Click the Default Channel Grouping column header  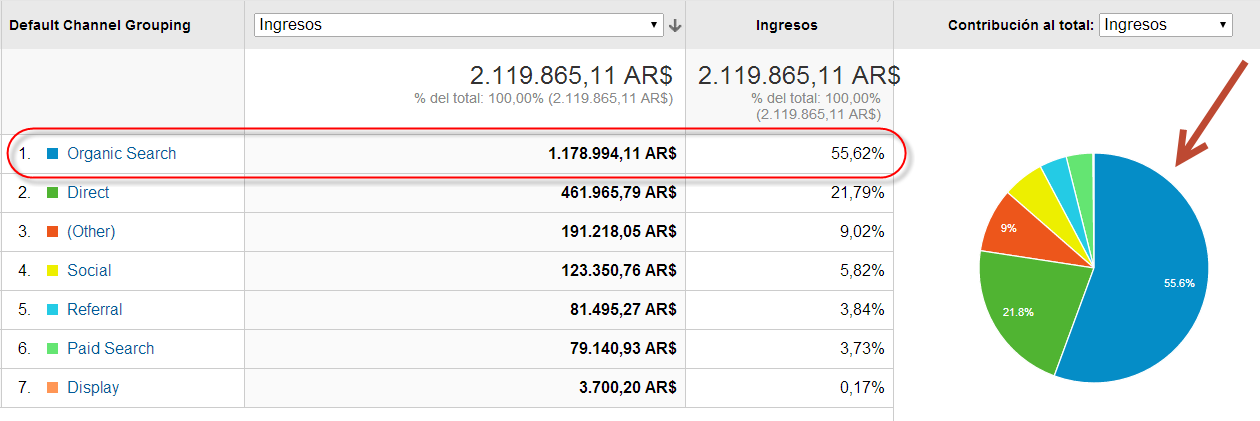(100, 25)
